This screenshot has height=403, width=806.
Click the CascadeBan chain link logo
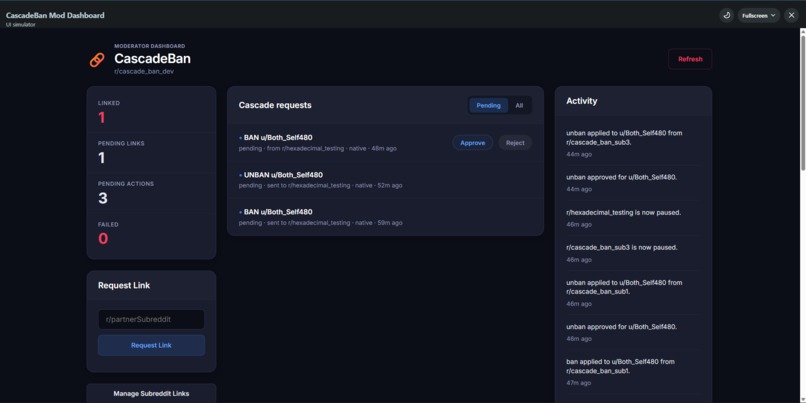click(97, 60)
